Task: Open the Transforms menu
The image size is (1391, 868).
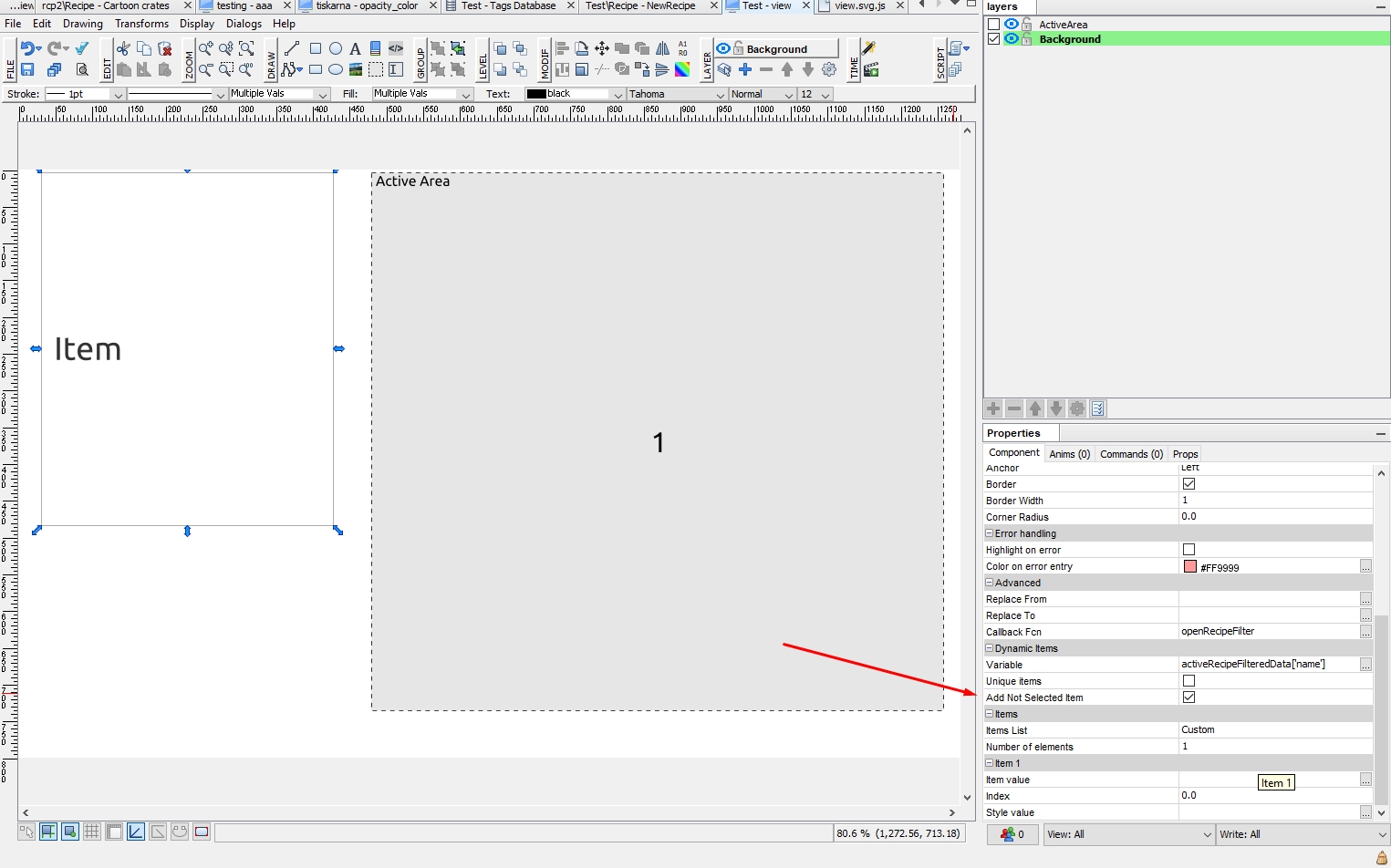Action: pos(141,24)
